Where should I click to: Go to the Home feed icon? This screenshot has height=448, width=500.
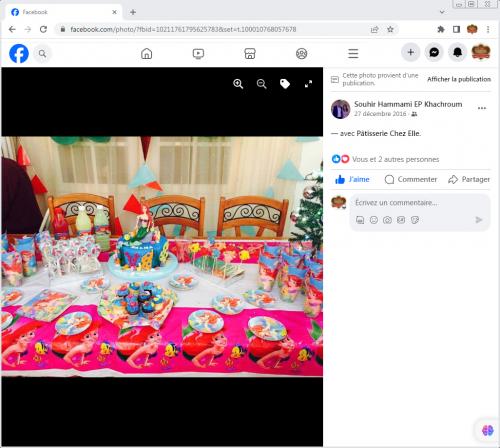[x=147, y=53]
